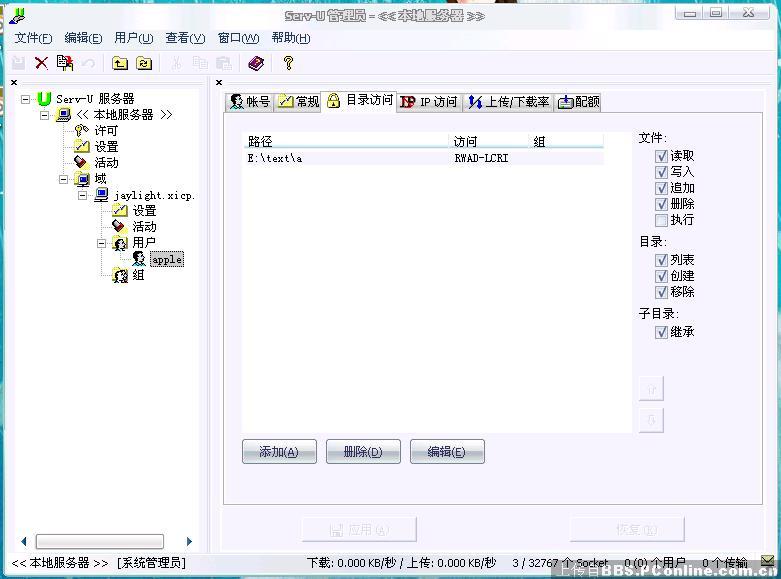Image resolution: width=781 pixels, height=579 pixels.
Task: Click the left panel horizontal scrollbar
Action: 100,541
